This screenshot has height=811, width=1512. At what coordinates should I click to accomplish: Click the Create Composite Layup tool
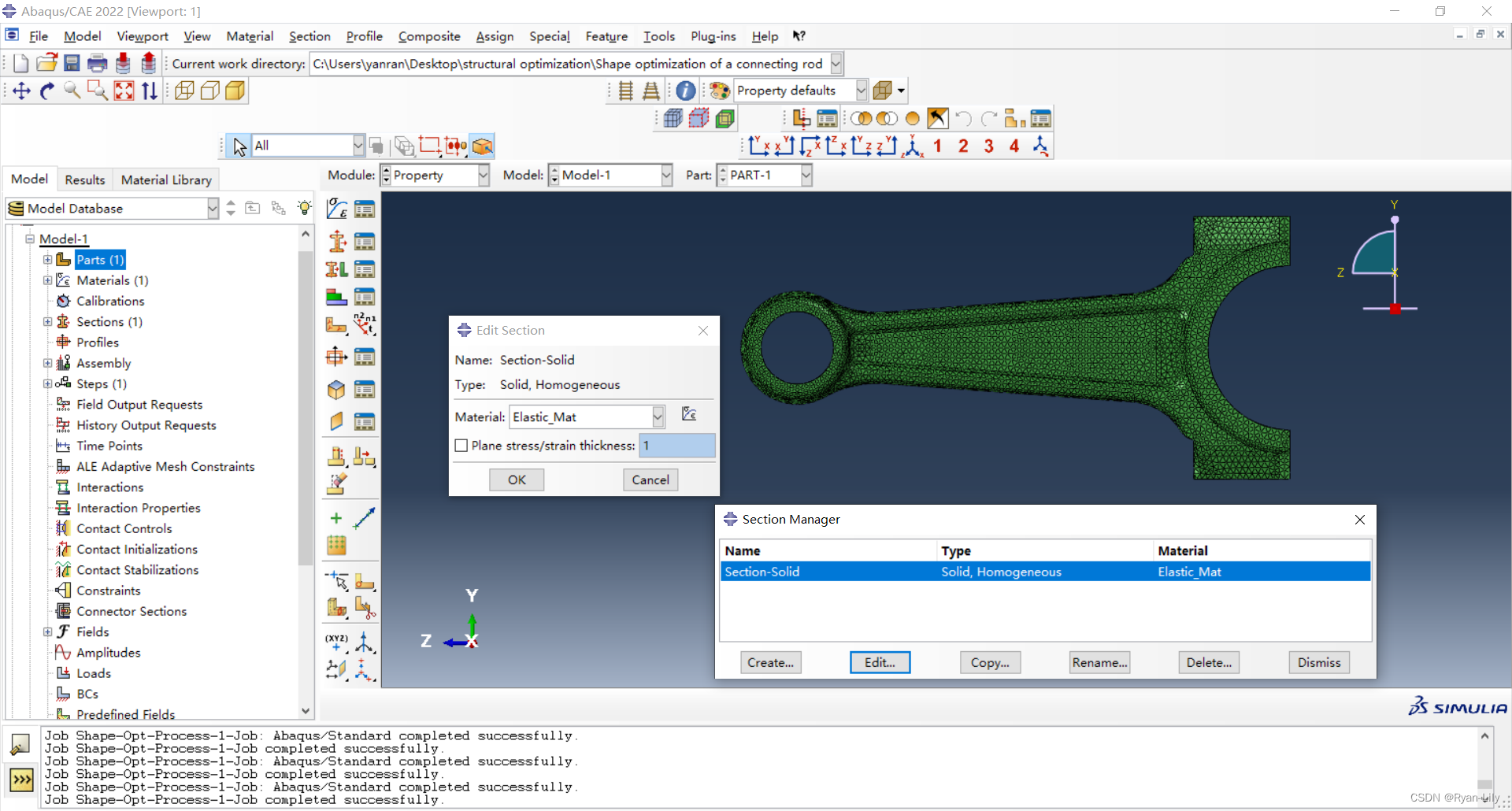[337, 298]
